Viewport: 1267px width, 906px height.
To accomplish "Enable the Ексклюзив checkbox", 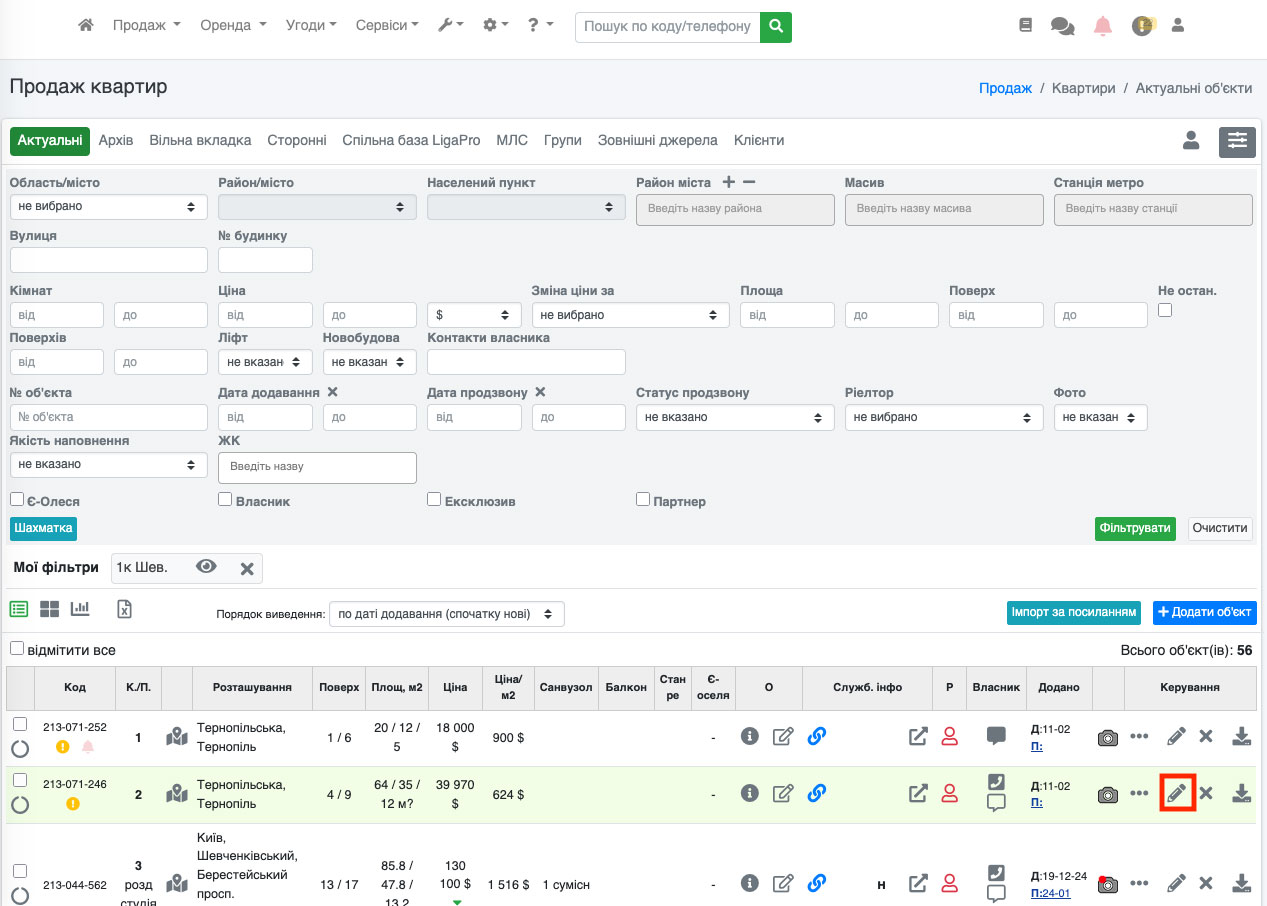I will (434, 499).
